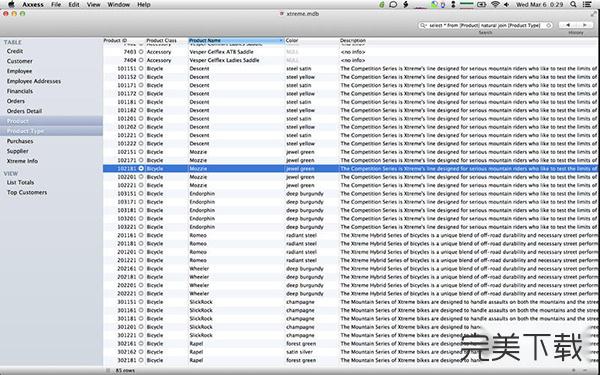Go back in query history
The height and width of the screenshot is (375, 600).
click(568, 25)
